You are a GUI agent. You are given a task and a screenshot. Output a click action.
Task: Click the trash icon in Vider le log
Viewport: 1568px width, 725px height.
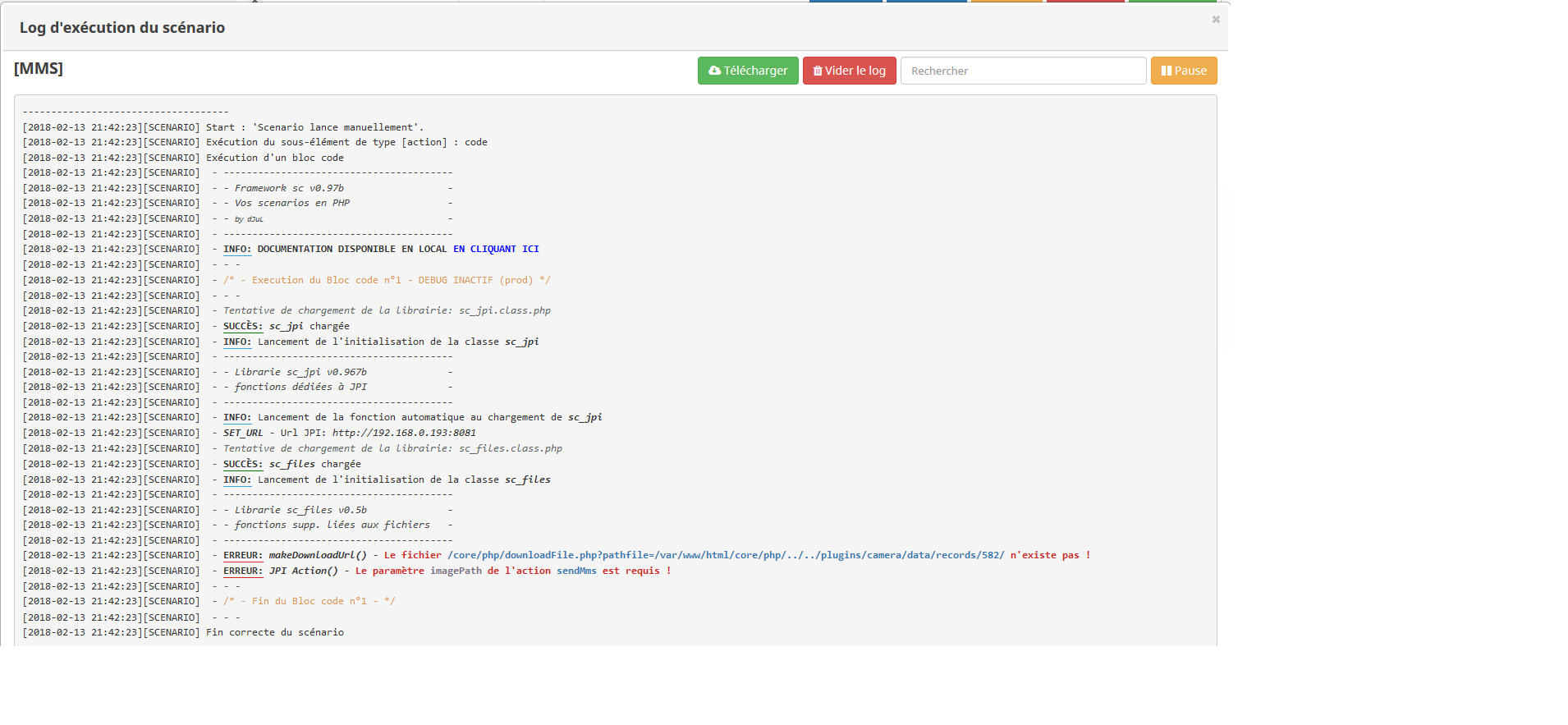tap(818, 71)
